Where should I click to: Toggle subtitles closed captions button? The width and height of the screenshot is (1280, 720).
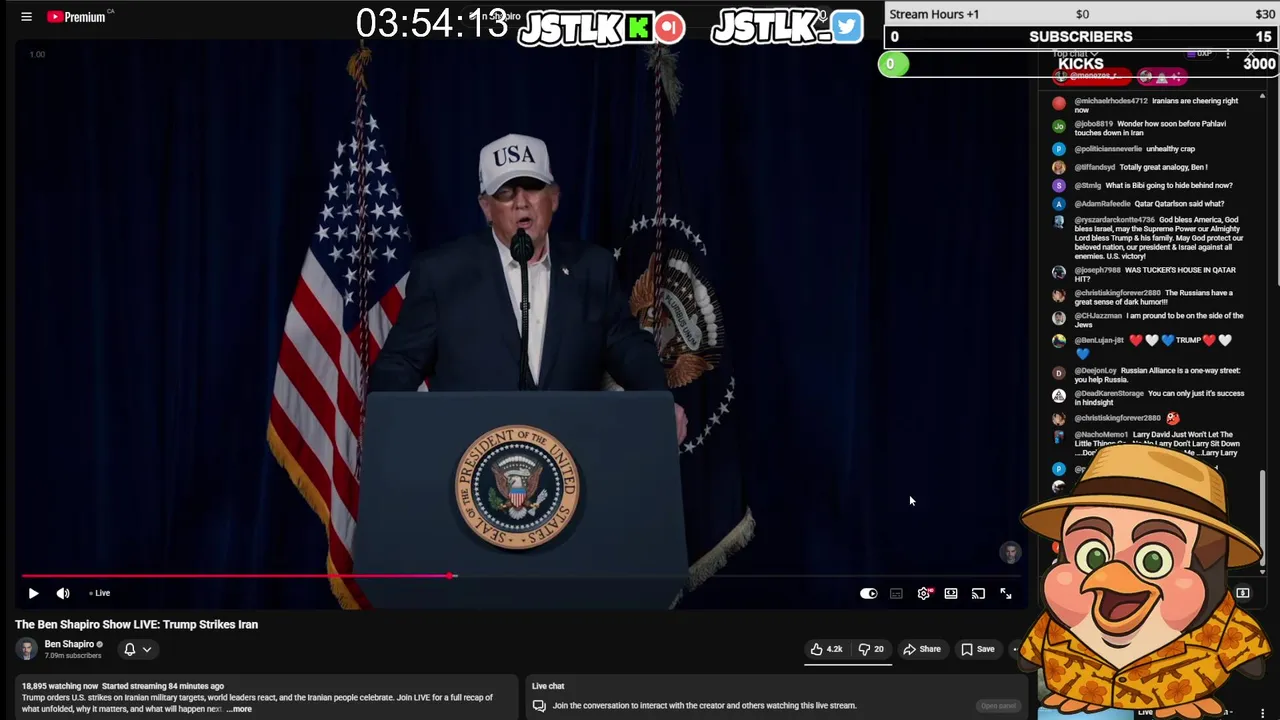click(x=896, y=593)
